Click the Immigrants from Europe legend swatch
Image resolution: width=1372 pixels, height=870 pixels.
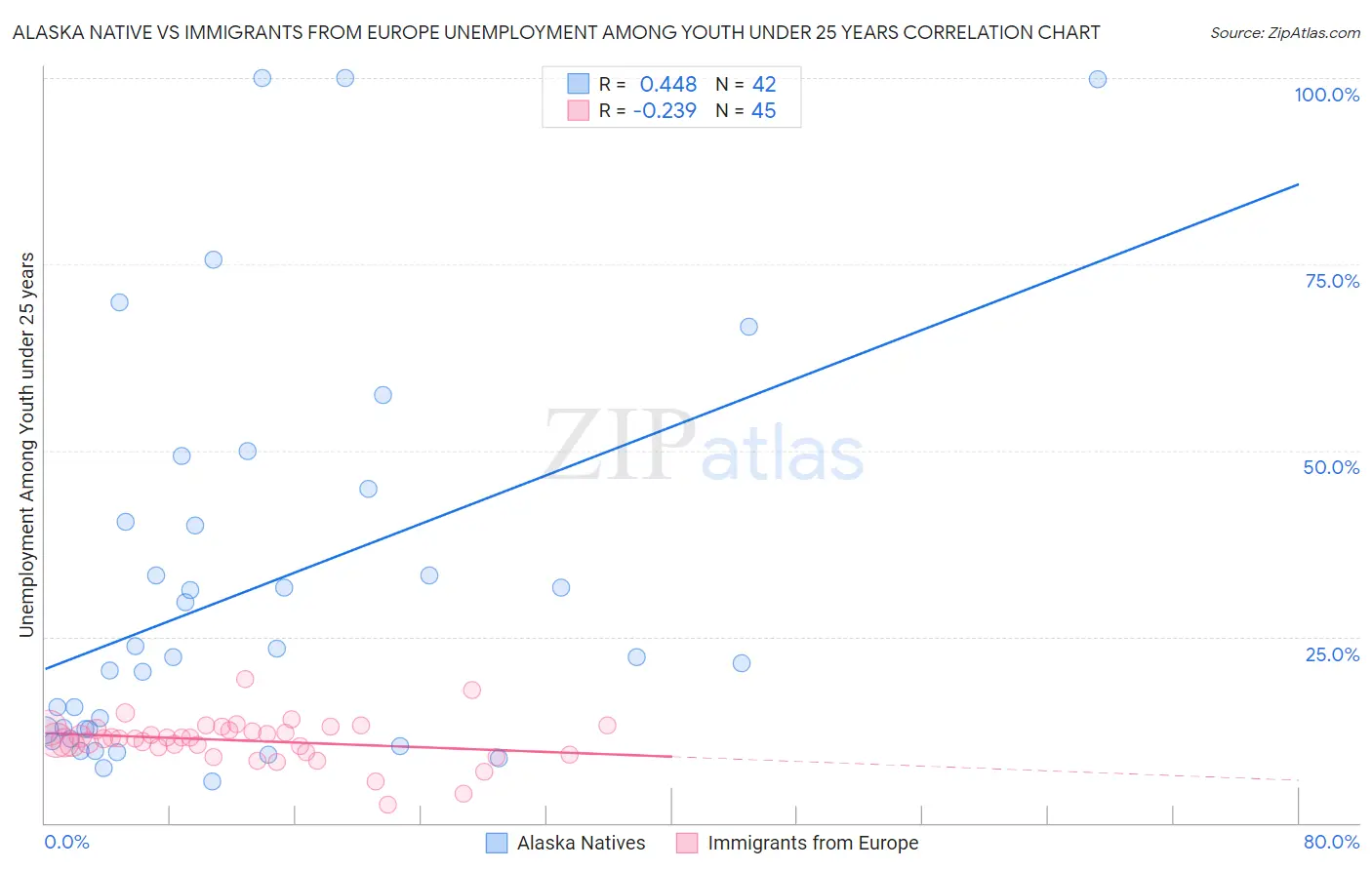pyautogui.click(x=687, y=843)
